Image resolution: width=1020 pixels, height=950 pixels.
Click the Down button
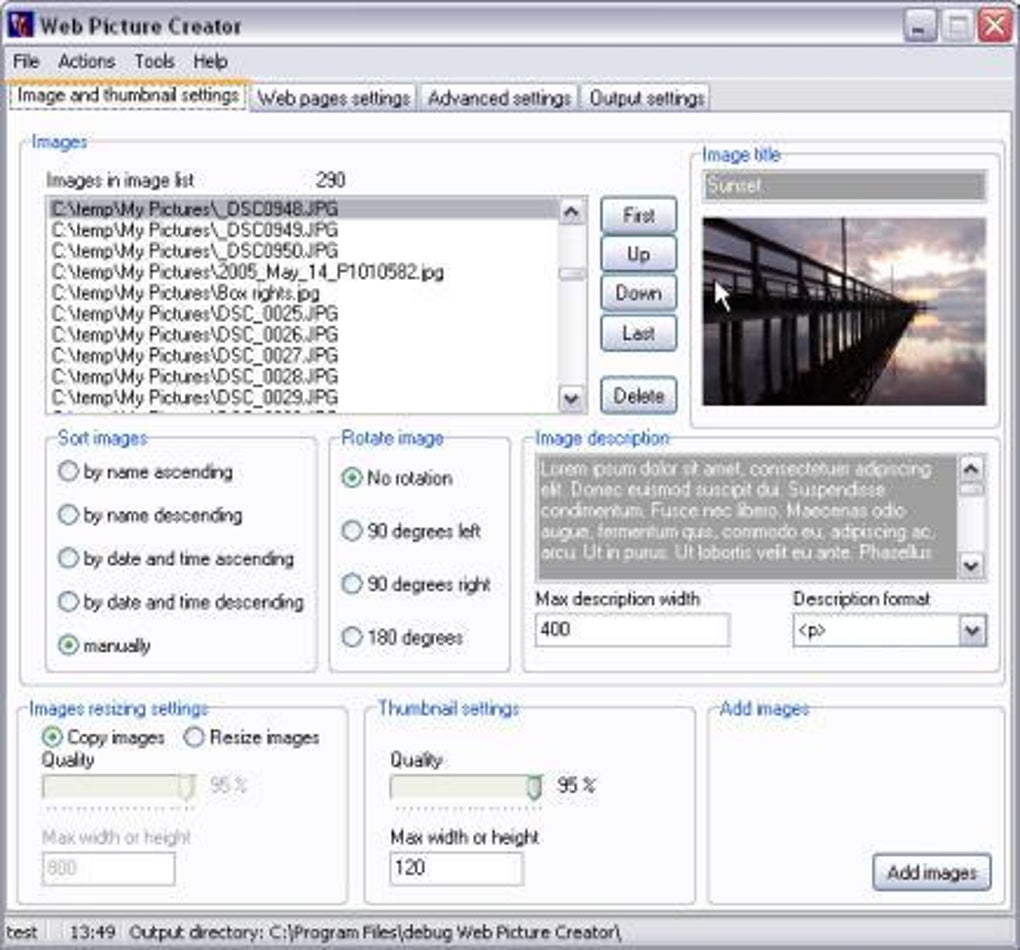tap(638, 293)
